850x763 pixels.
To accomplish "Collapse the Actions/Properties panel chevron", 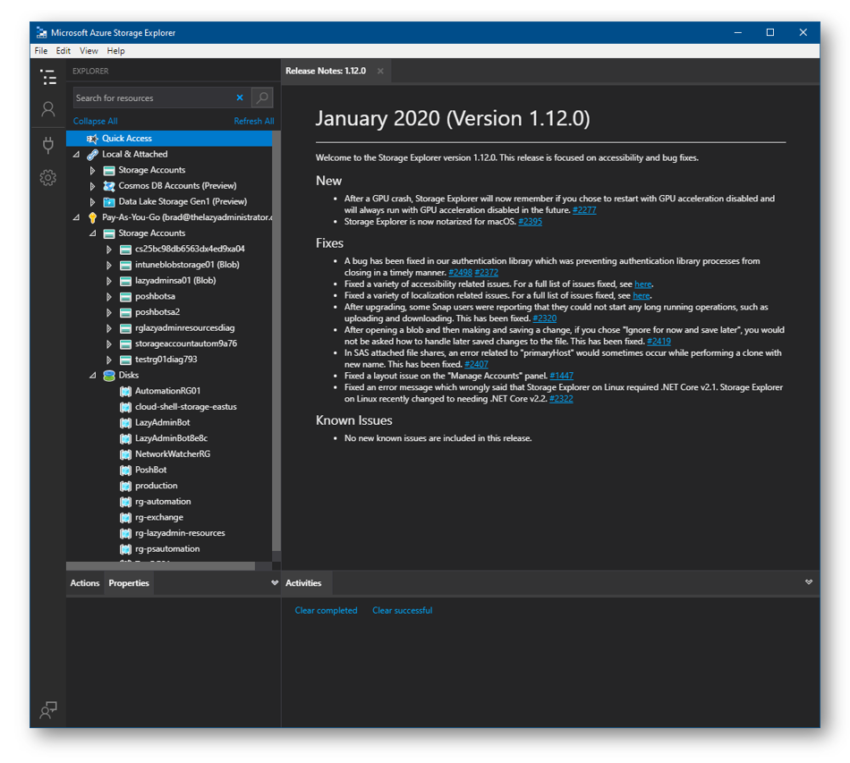I will (274, 583).
